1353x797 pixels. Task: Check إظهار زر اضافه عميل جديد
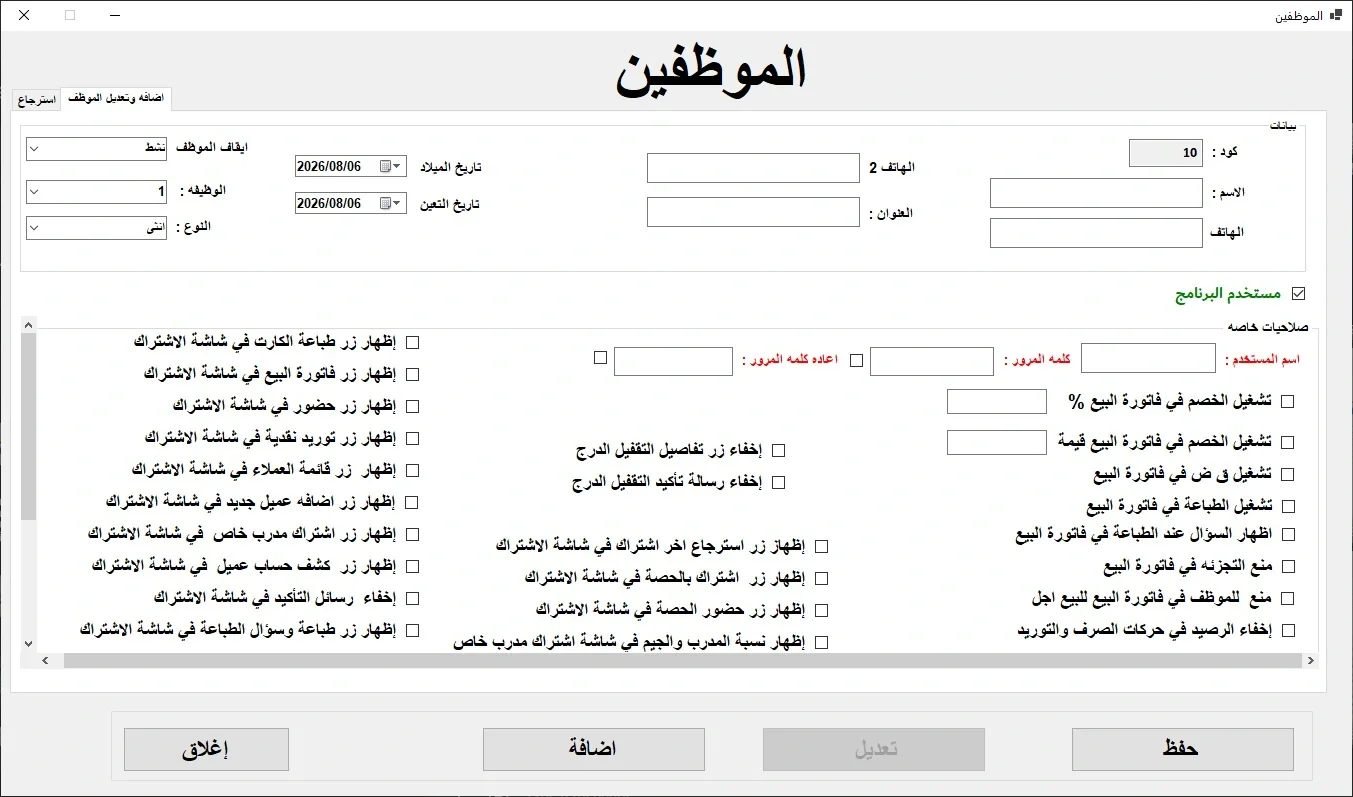tap(412, 502)
